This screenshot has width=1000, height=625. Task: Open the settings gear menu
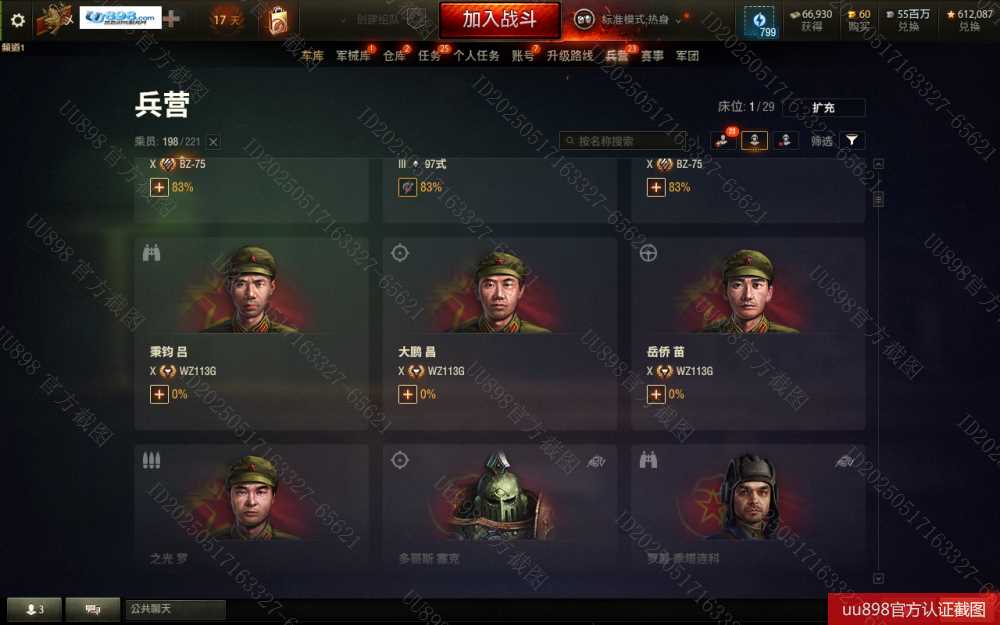coord(18,20)
